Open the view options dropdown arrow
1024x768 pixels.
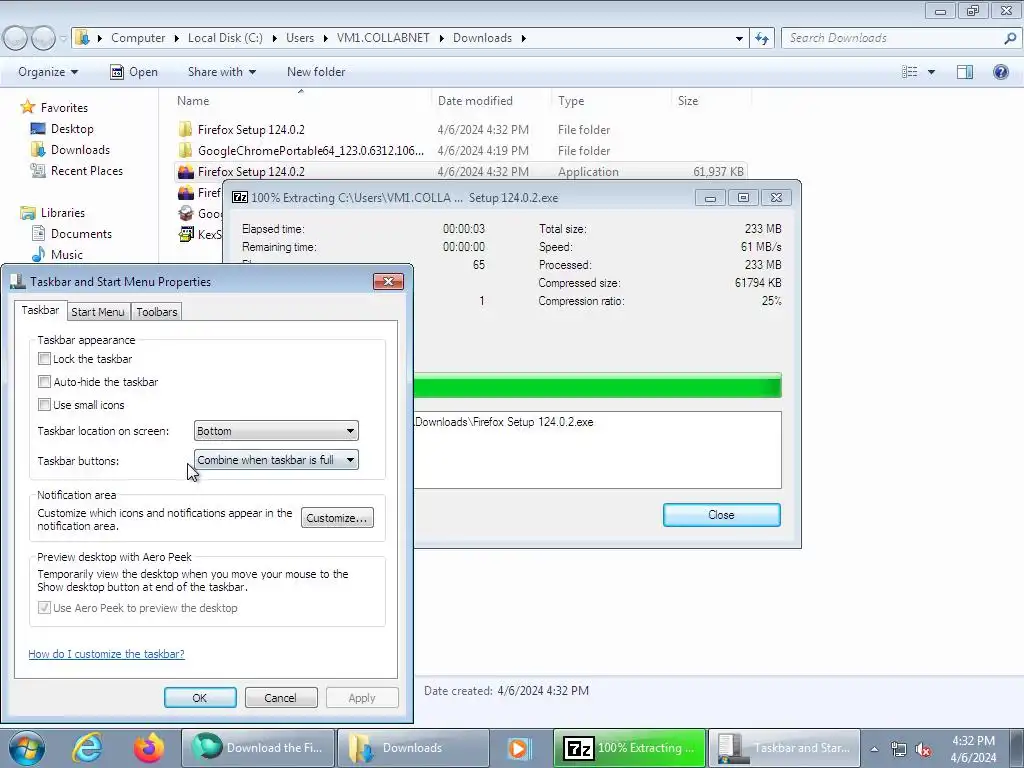pos(931,72)
